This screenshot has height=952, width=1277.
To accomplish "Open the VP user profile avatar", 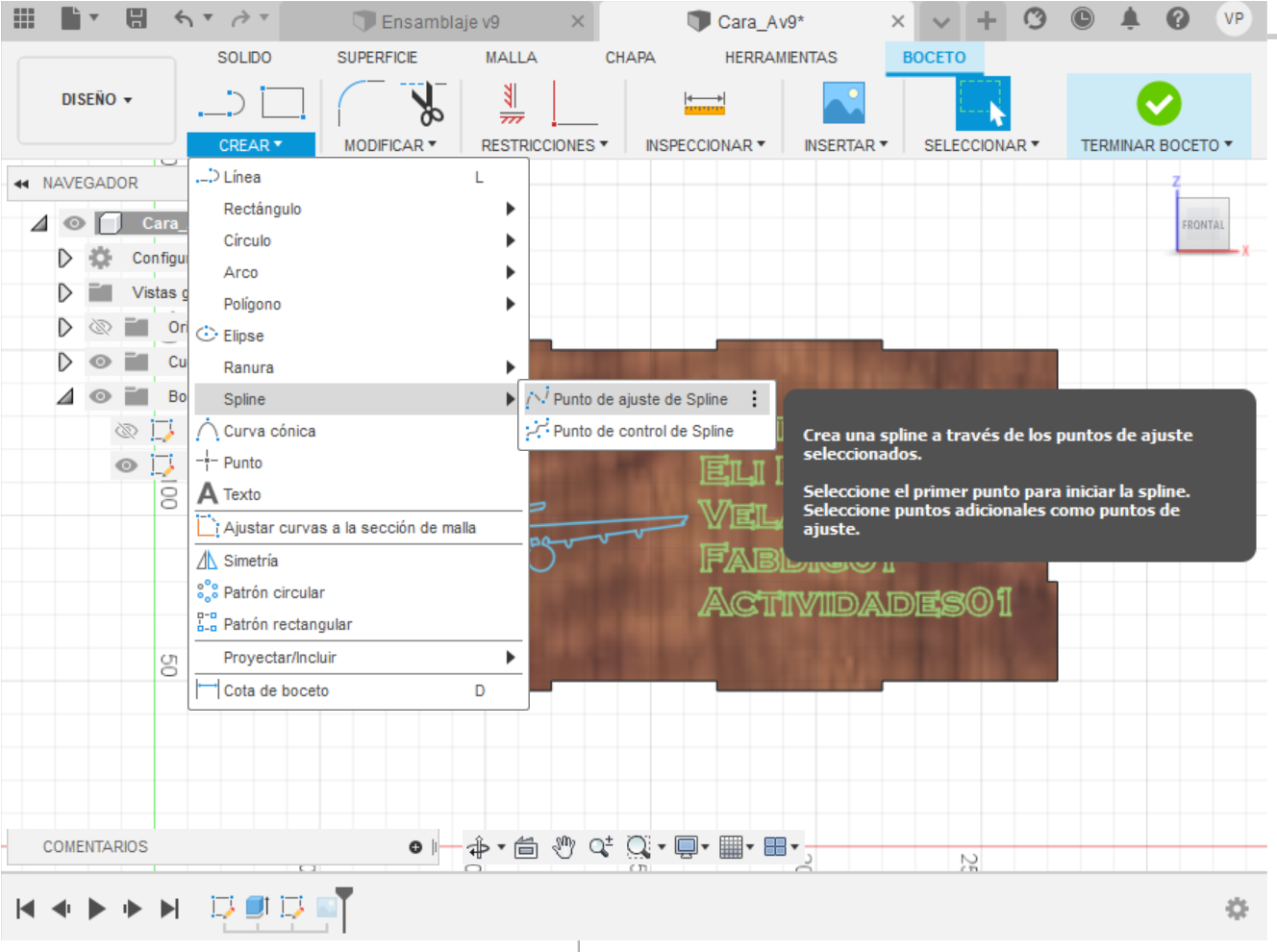I will [x=1234, y=18].
